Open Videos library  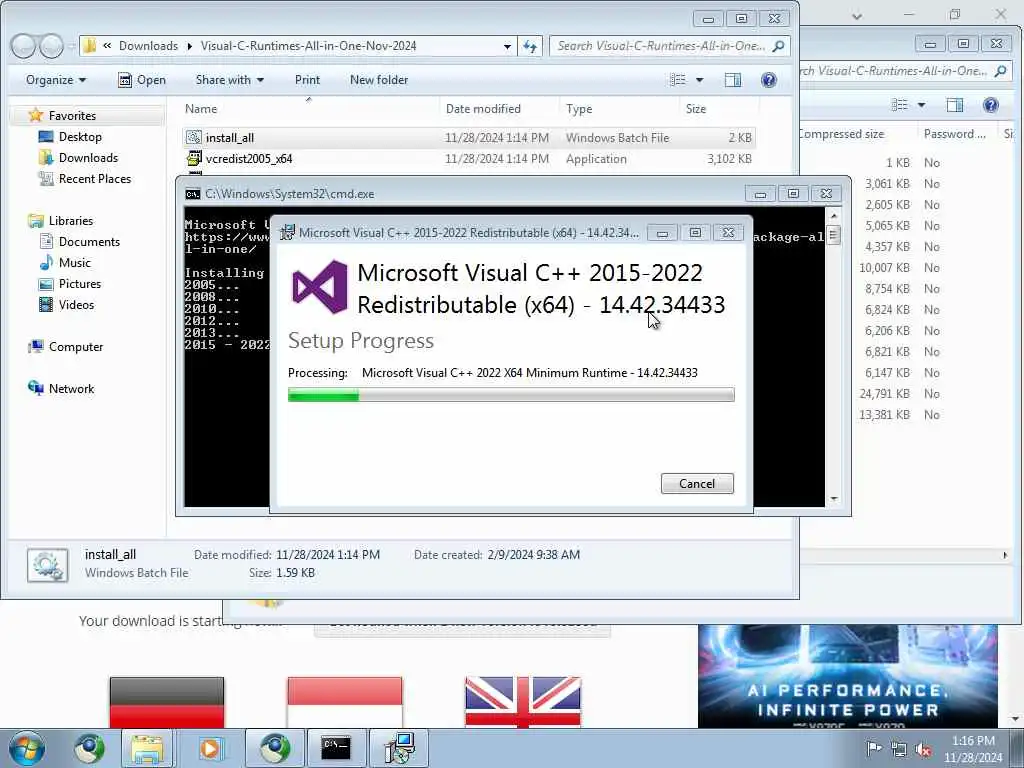76,304
